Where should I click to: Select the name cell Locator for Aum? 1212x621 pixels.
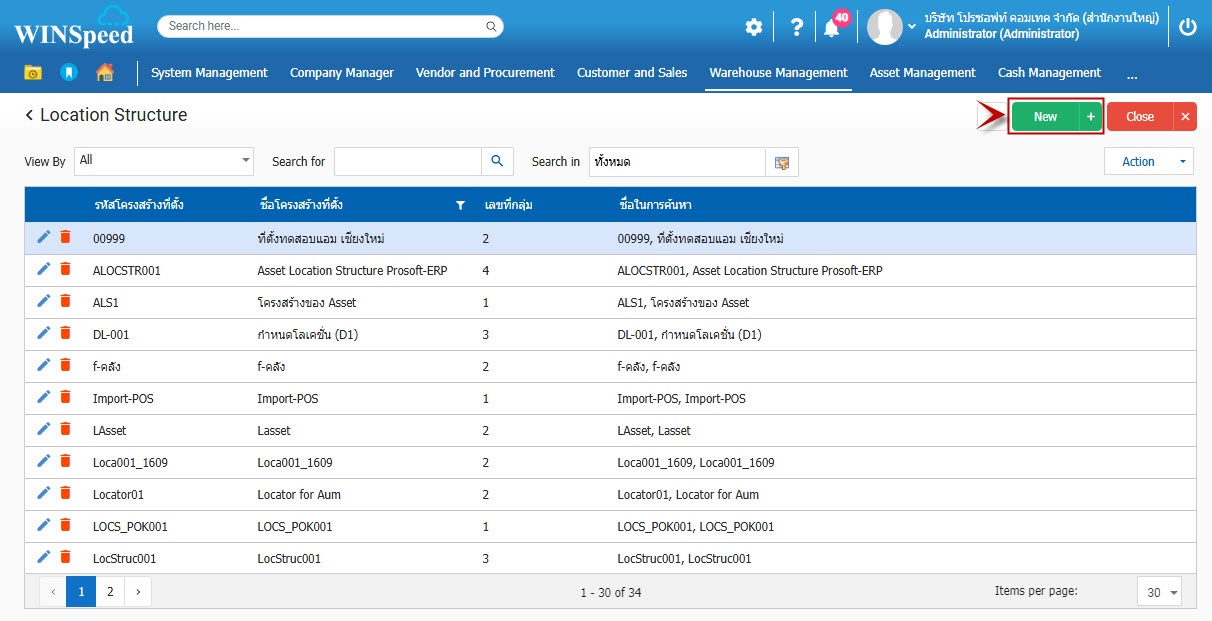298,495
